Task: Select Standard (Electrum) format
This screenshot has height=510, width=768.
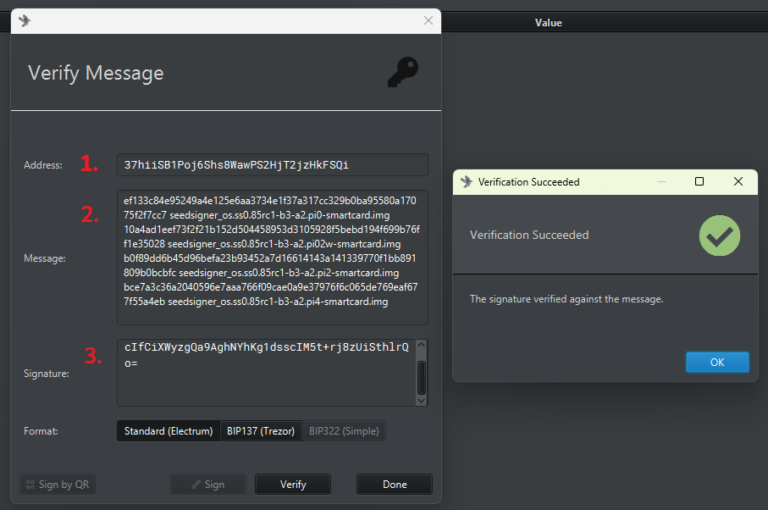Action: pos(168,431)
